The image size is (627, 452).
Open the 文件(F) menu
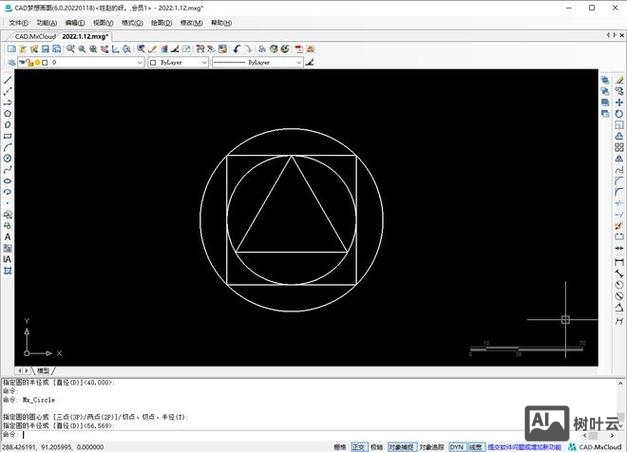pyautogui.click(x=19, y=22)
